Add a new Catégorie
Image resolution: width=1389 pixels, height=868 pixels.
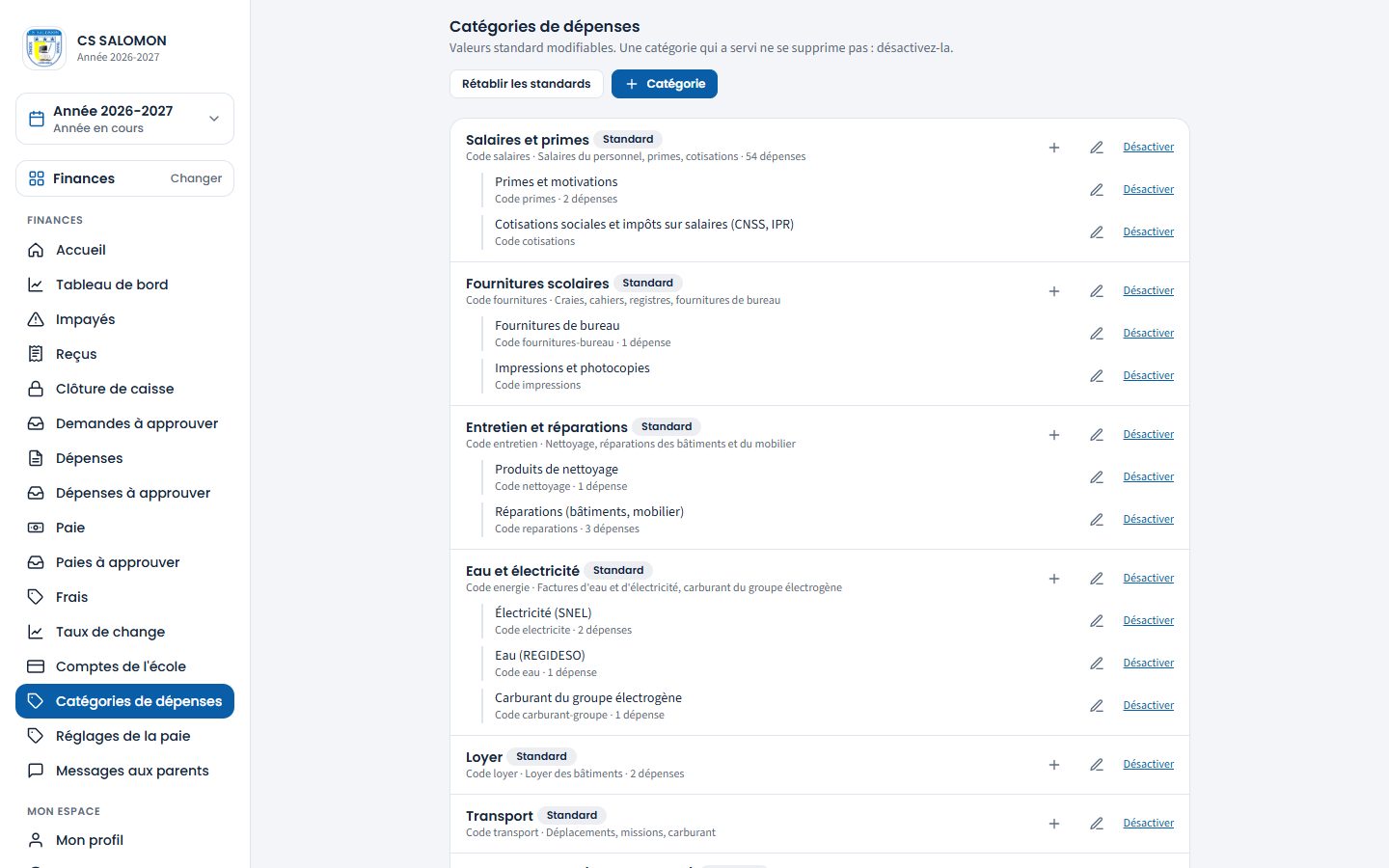(x=665, y=84)
